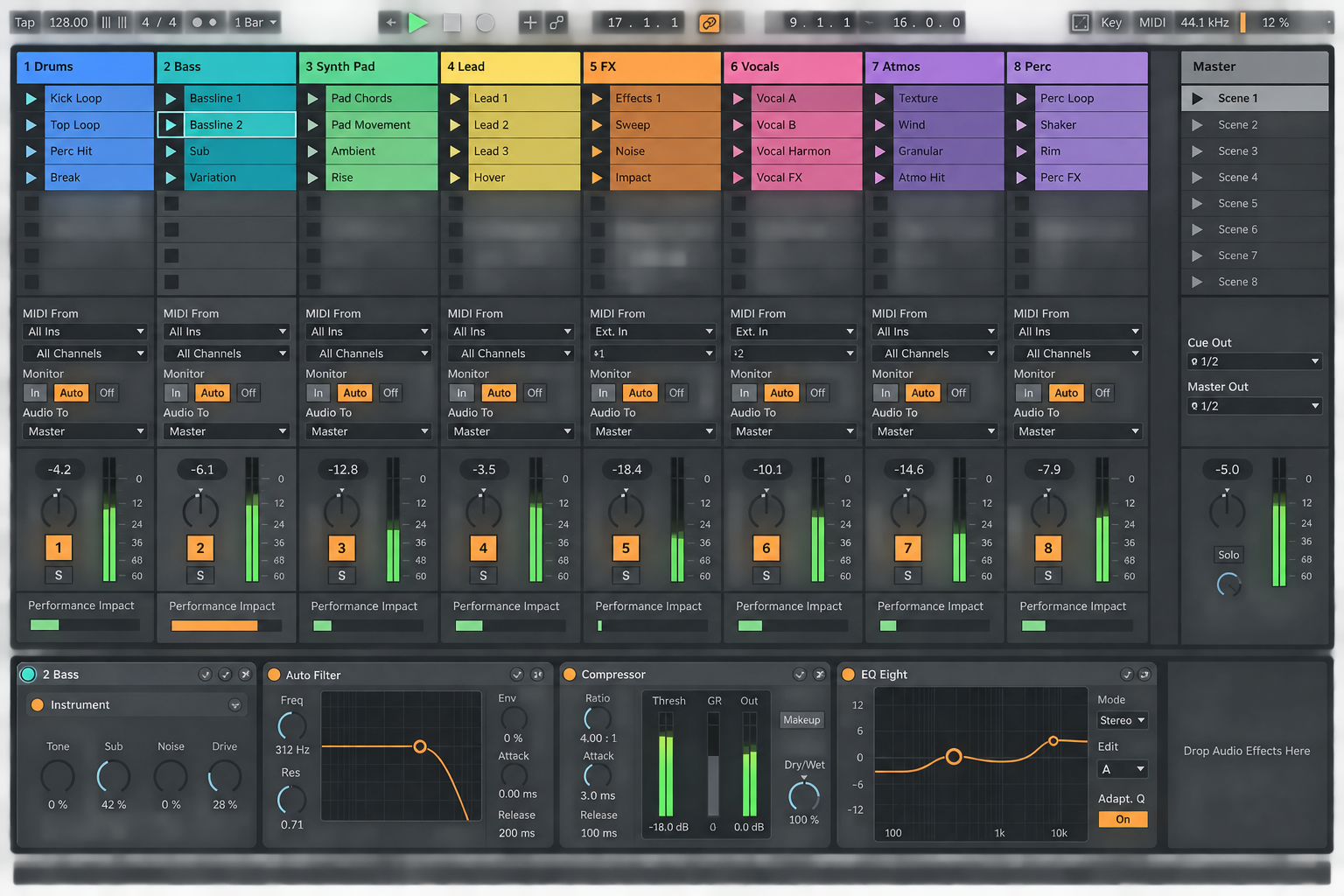Open the Perc track's Audio To Master dropdown
Viewport: 1344px width, 896px height.
[x=1078, y=432]
